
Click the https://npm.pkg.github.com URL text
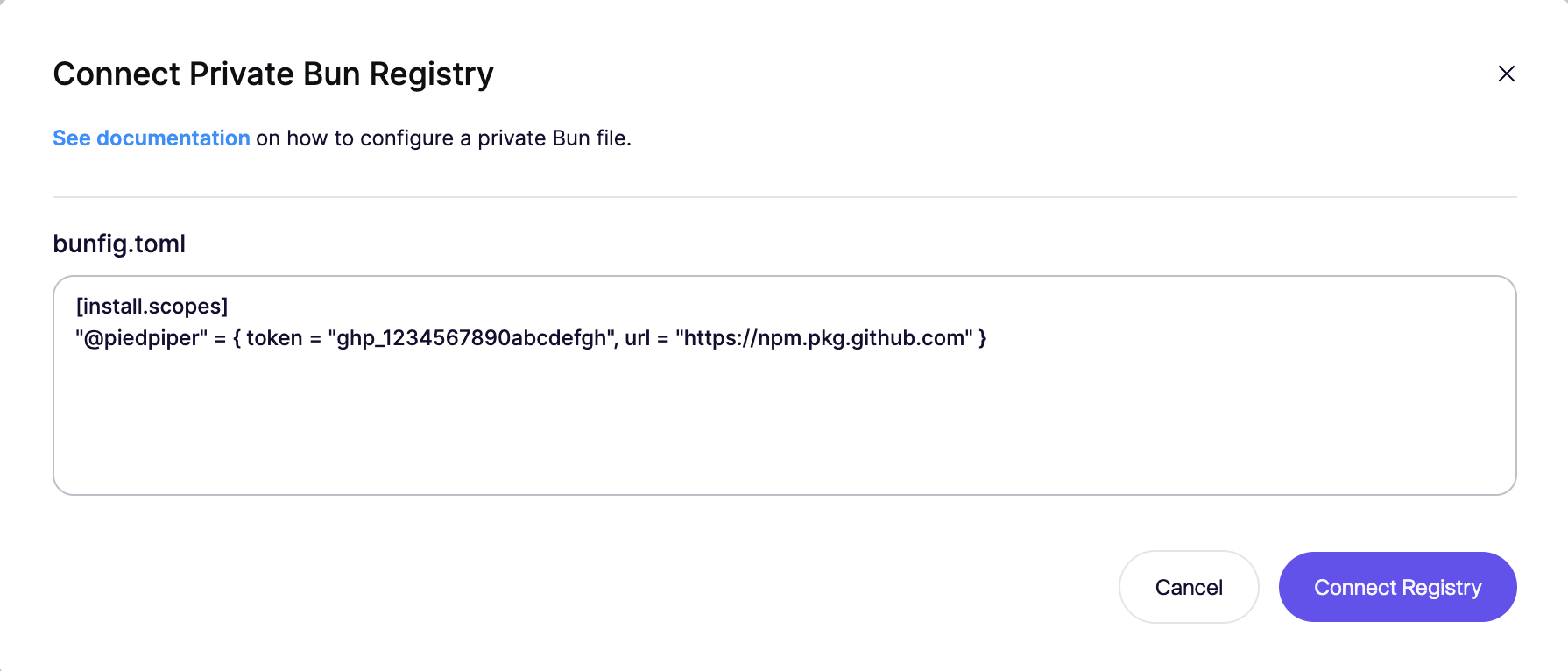(823, 338)
